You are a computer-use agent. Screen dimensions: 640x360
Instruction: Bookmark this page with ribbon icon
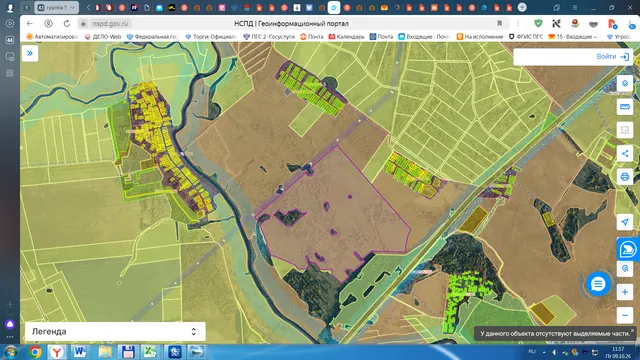point(500,24)
